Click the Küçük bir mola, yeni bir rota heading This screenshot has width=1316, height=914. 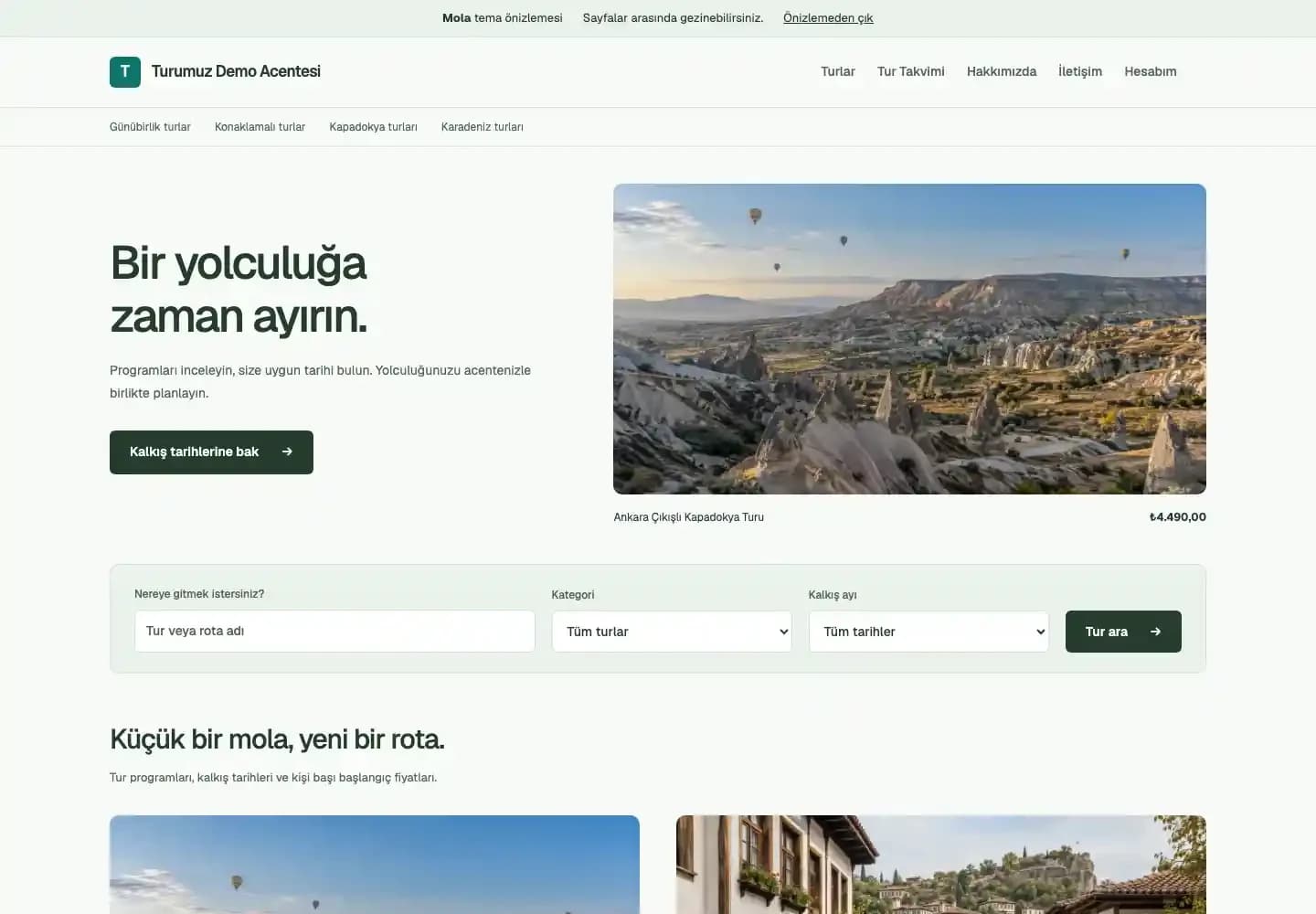point(277,739)
